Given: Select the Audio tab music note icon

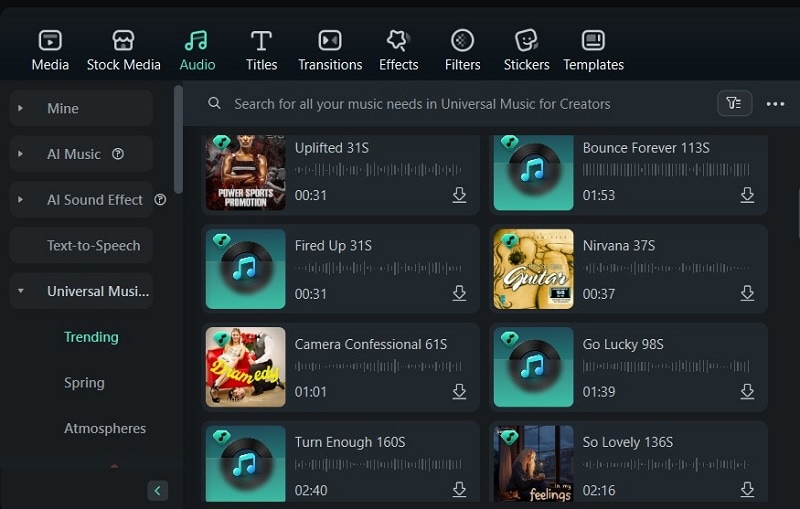Looking at the screenshot, I should tap(196, 40).
